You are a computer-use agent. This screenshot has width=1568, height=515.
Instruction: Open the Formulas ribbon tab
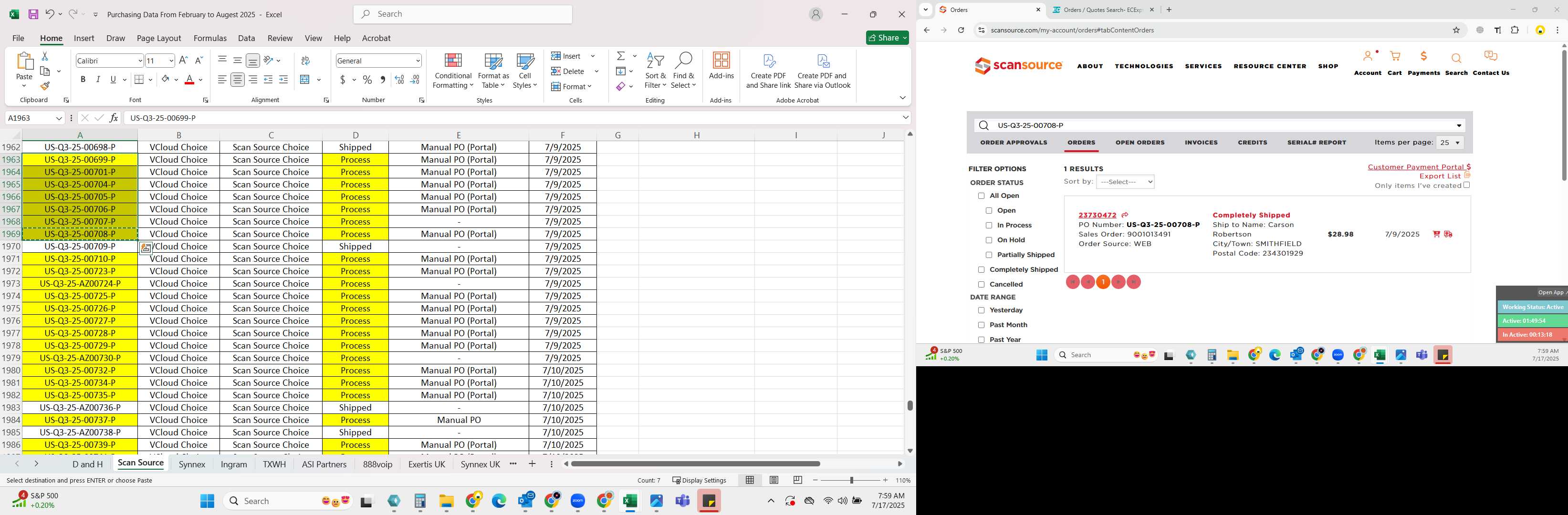[210, 38]
